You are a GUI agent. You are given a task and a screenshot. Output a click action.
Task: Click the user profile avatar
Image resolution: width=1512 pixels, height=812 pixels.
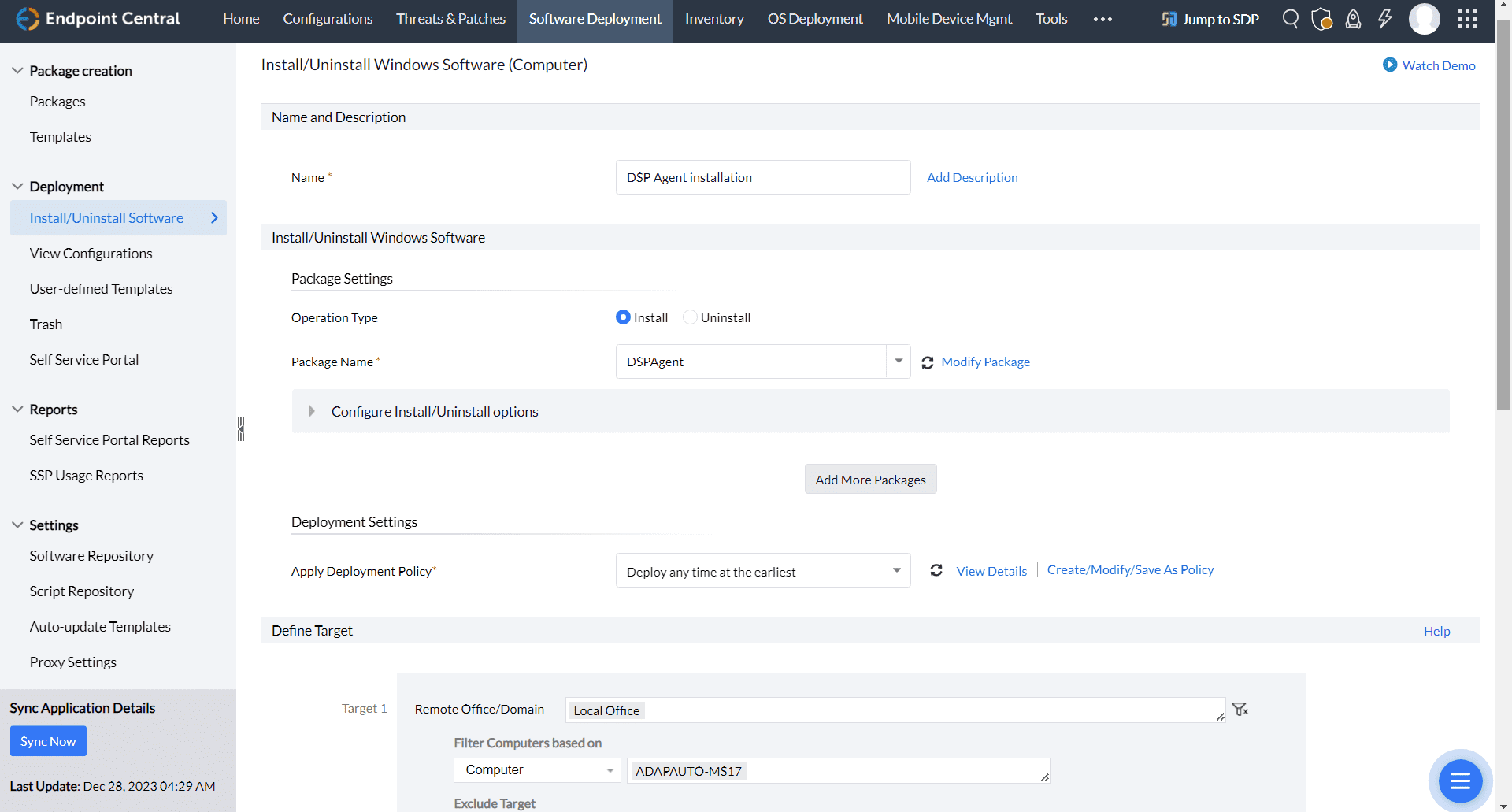coord(1424,19)
